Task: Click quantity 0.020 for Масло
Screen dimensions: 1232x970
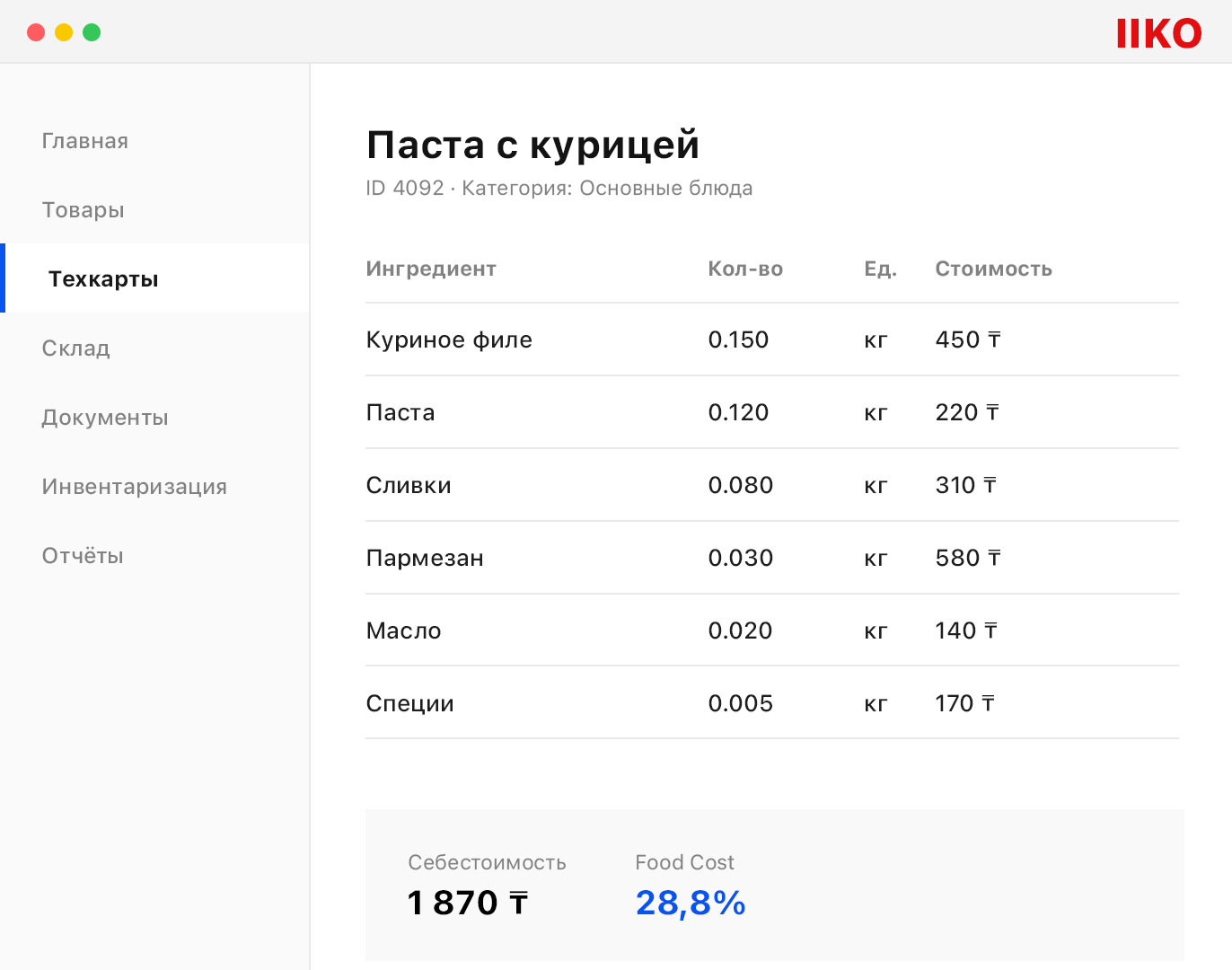Action: coord(740,630)
